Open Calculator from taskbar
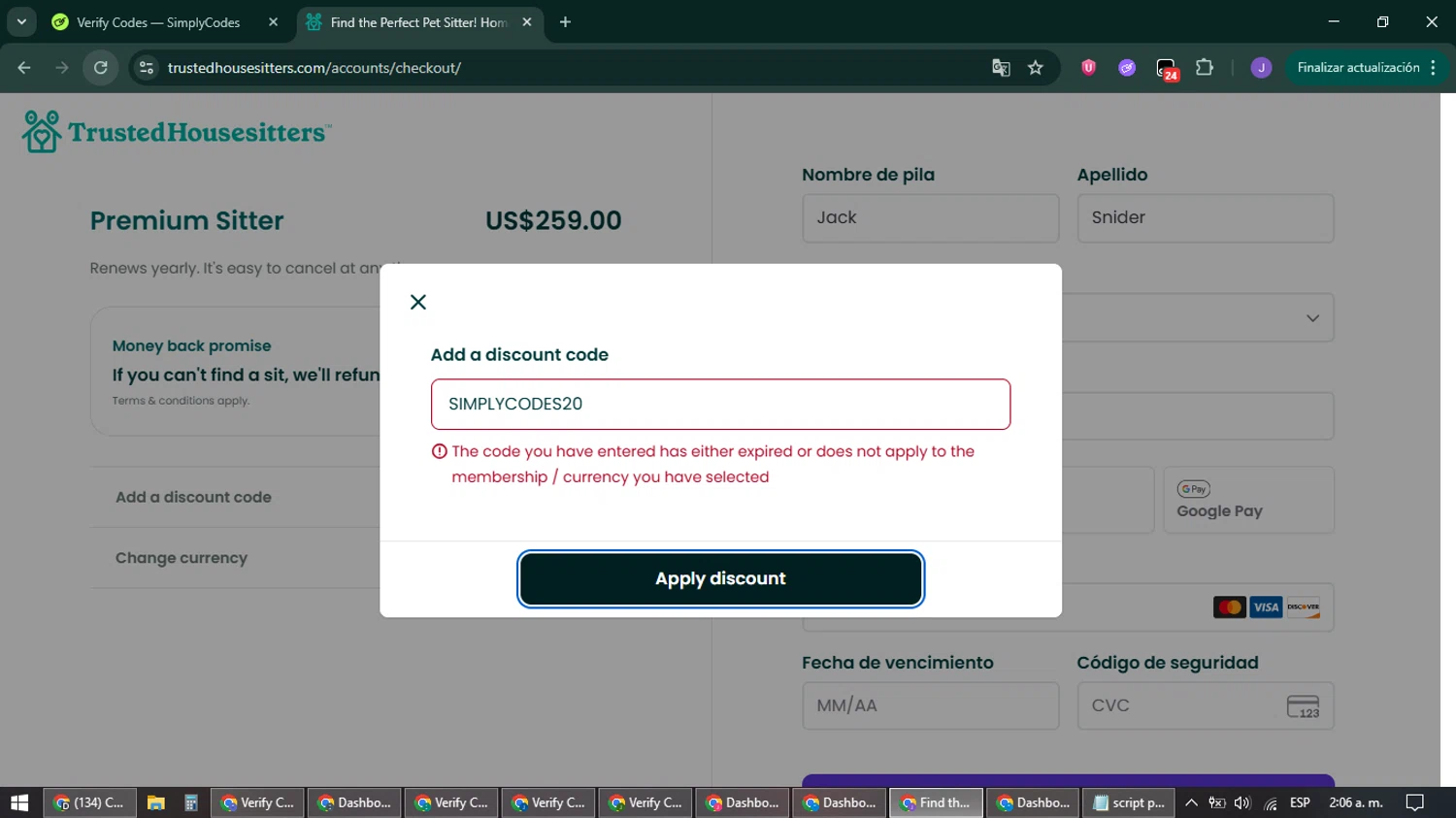This screenshot has width=1456, height=818. click(x=191, y=802)
